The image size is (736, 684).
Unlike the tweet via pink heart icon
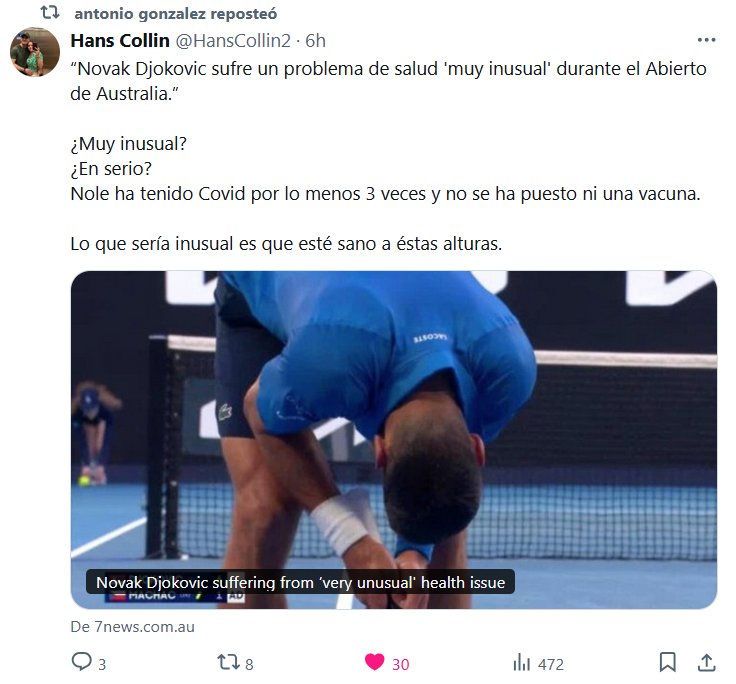click(375, 662)
